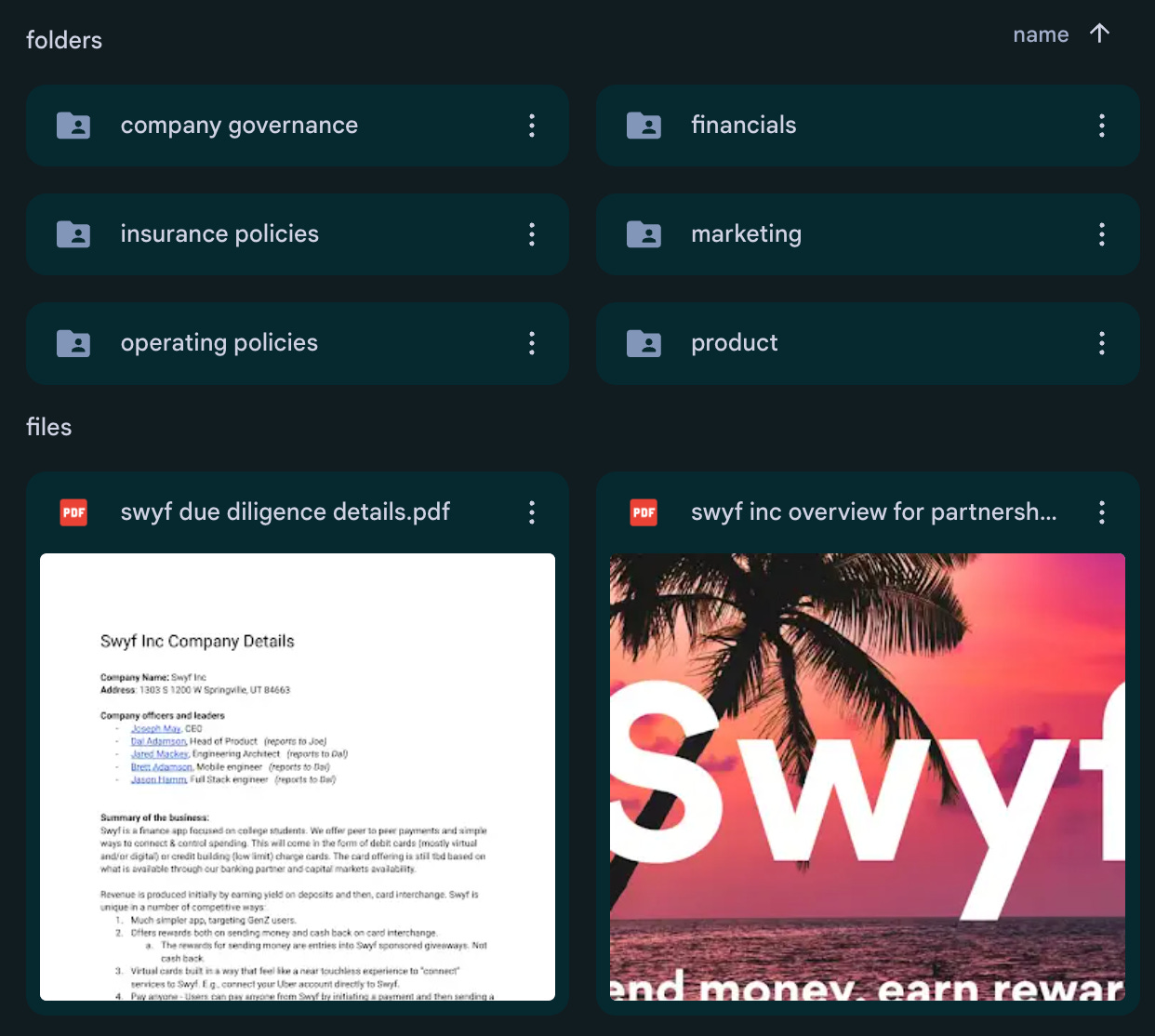Open more options for insurance policies folder

tap(532, 234)
